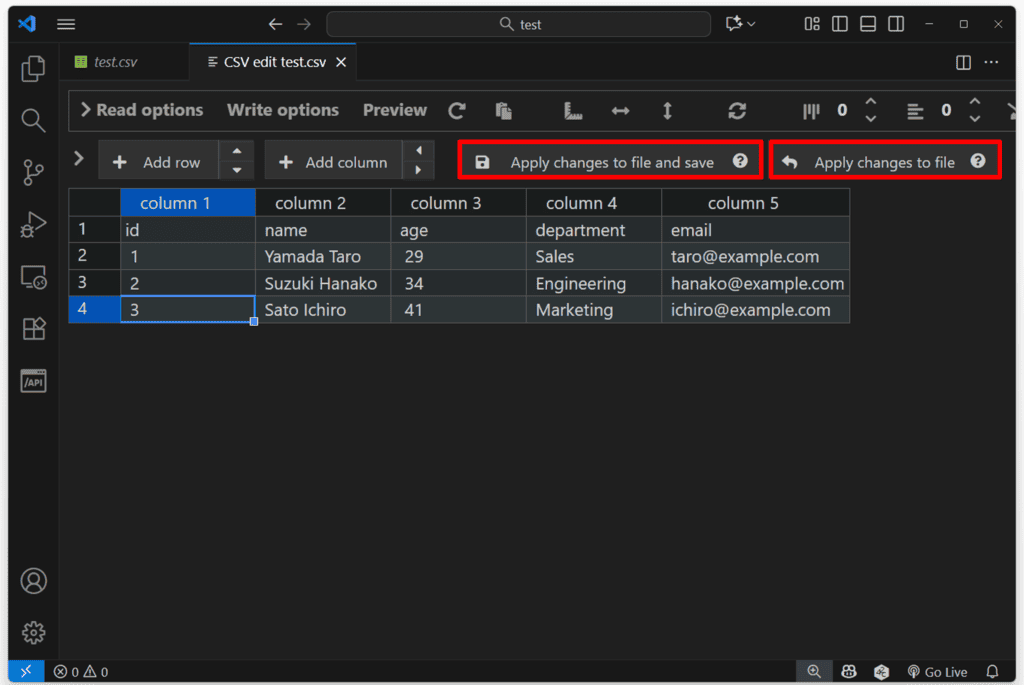Screen dimensions: 1024x685
Task: Click the paste clipboard icon in CSV toolbar
Action: click(x=503, y=111)
